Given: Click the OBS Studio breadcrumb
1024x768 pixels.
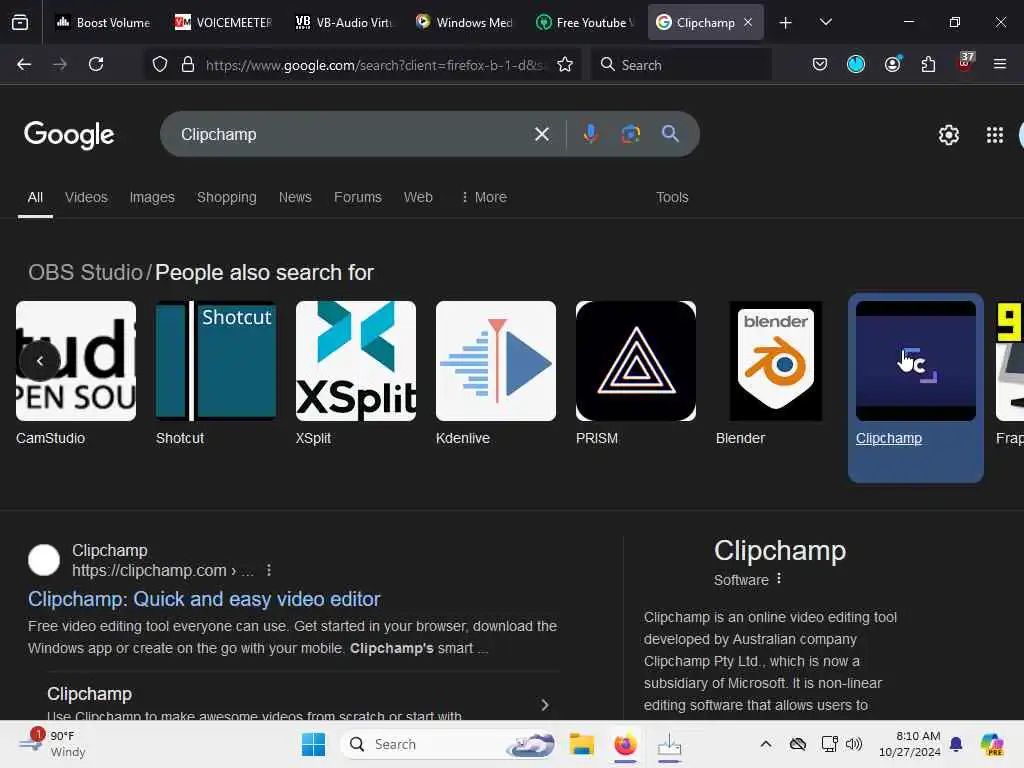Looking at the screenshot, I should 86,272.
